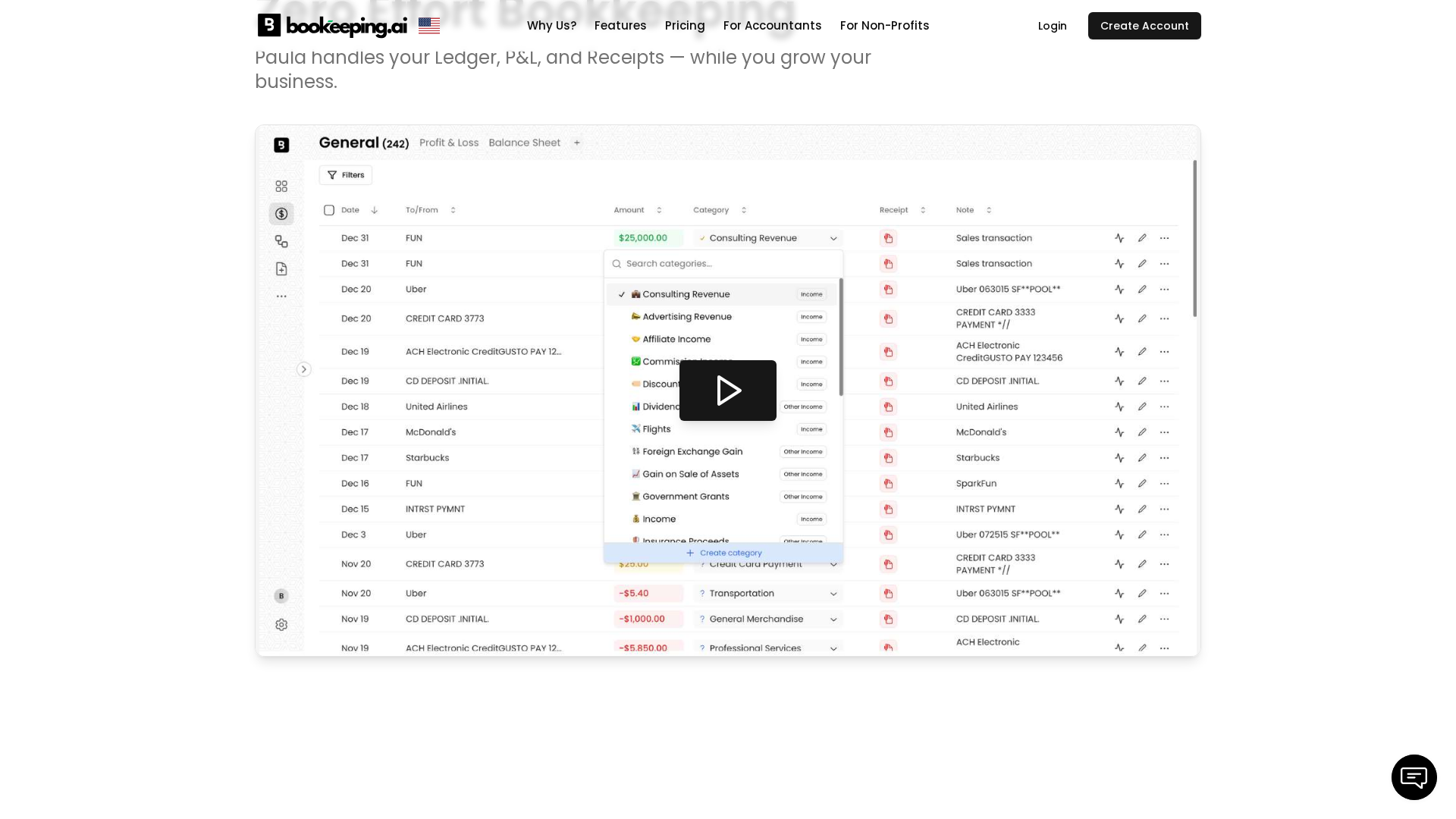Open the Transportation category dropdown
This screenshot has width=1456, height=819.
coord(833,594)
